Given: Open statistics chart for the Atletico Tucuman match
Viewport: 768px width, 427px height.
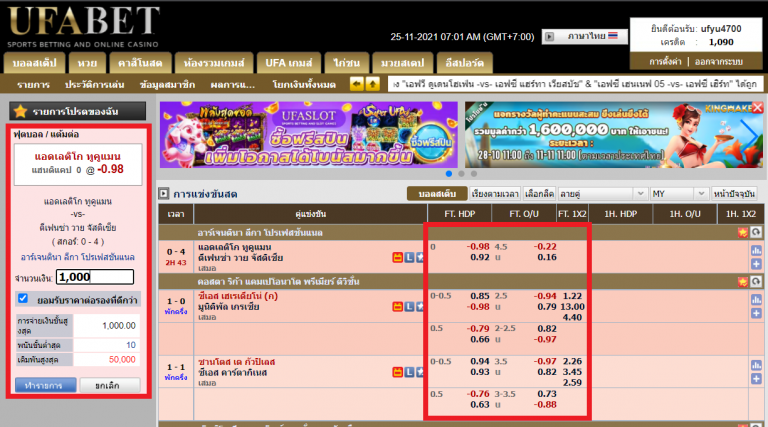Looking at the screenshot, I should click(x=756, y=251).
